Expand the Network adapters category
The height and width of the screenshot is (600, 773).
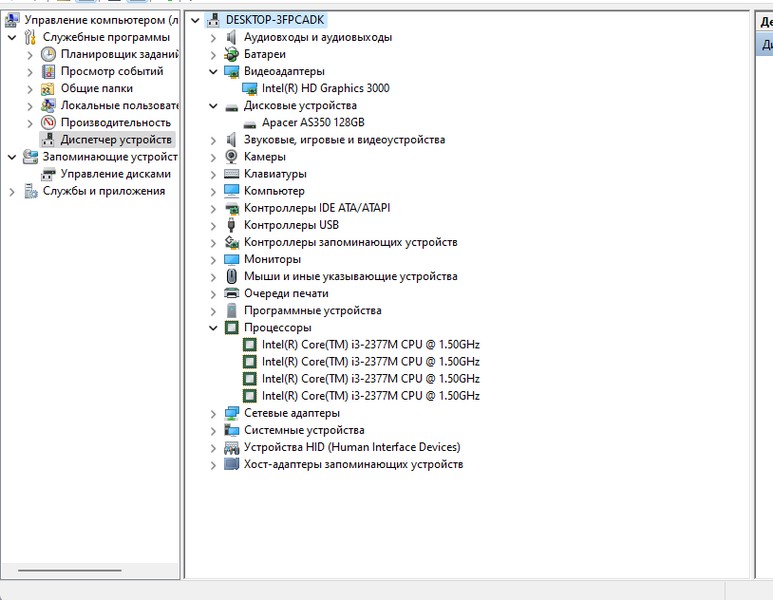click(213, 413)
